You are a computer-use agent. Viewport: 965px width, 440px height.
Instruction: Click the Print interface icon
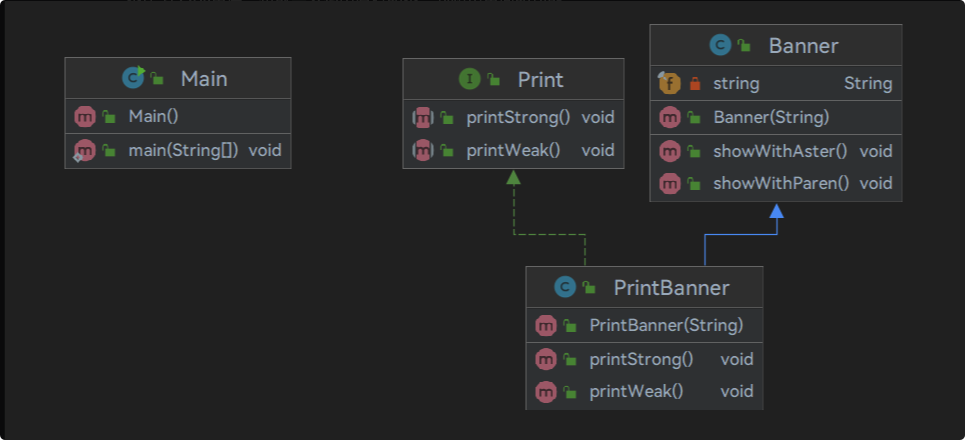470,79
